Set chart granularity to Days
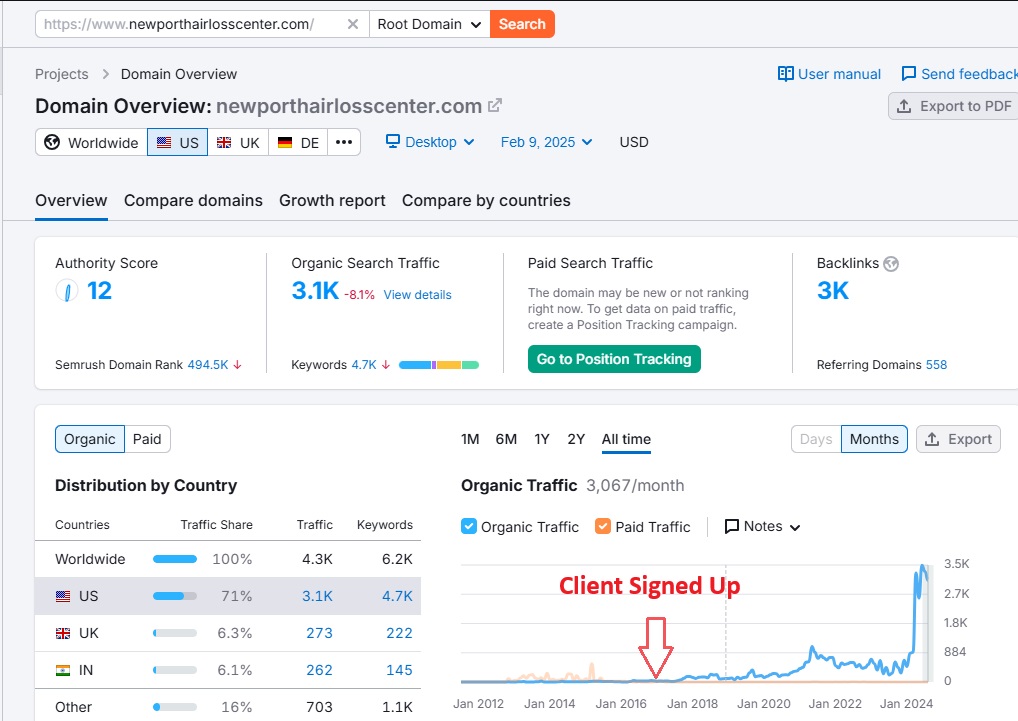 point(816,439)
